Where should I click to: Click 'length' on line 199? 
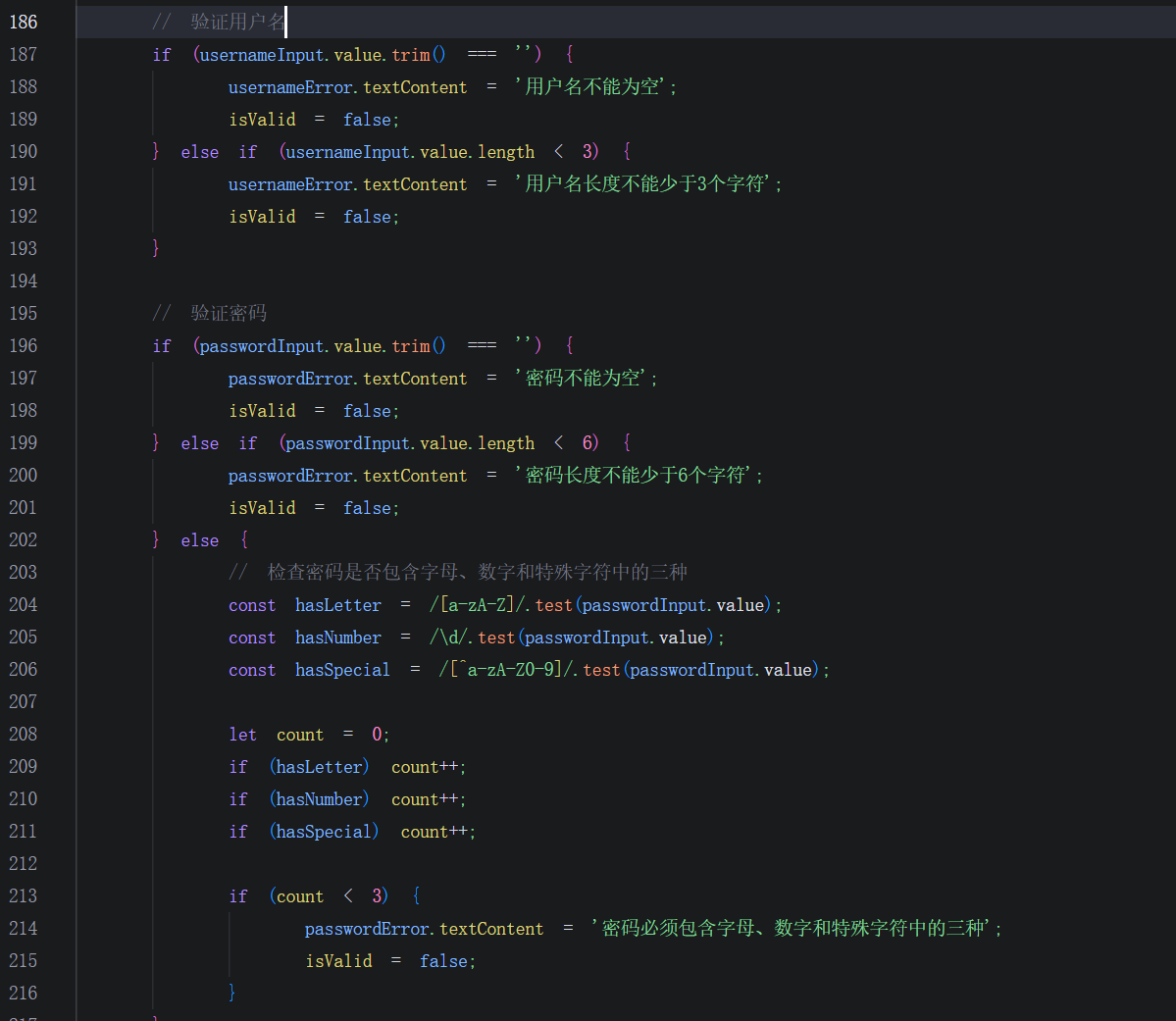pyautogui.click(x=506, y=443)
